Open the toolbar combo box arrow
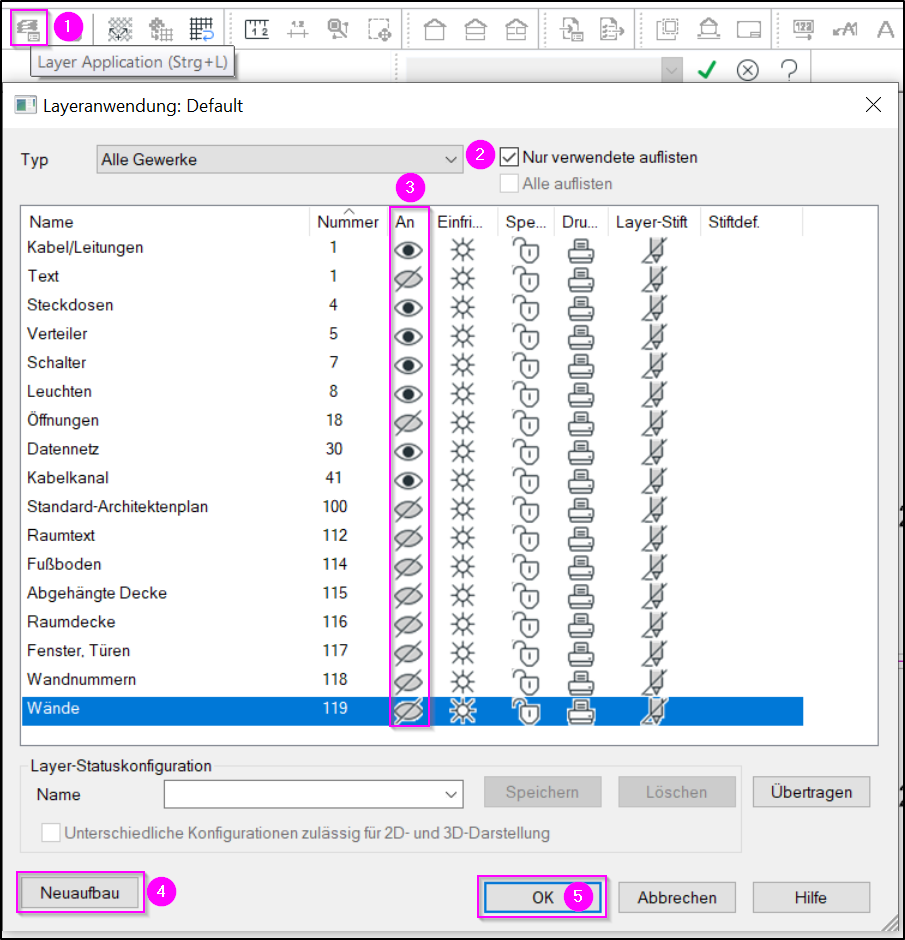The width and height of the screenshot is (905, 940). click(x=671, y=71)
